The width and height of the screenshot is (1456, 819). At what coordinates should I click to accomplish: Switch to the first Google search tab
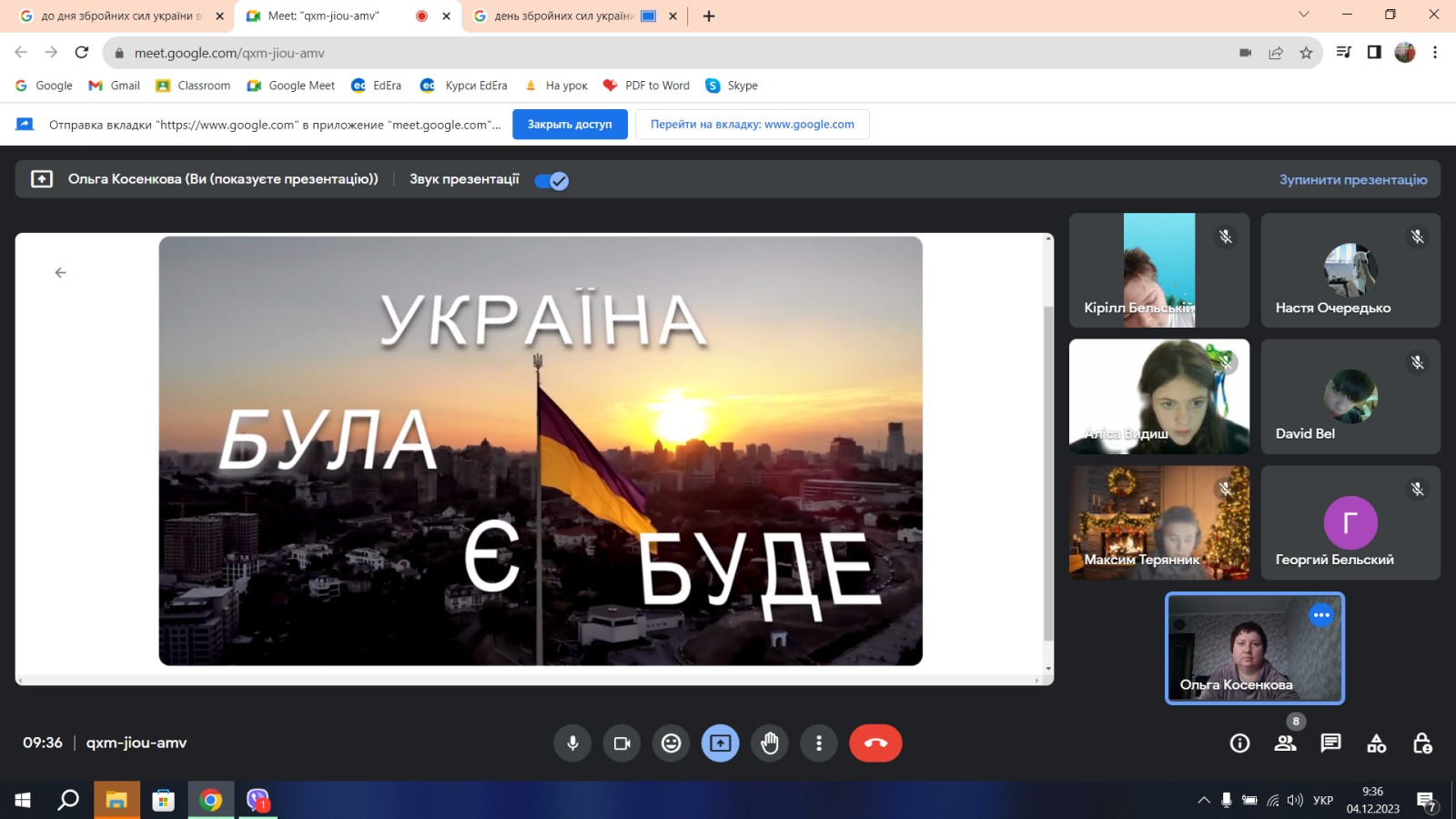click(118, 15)
